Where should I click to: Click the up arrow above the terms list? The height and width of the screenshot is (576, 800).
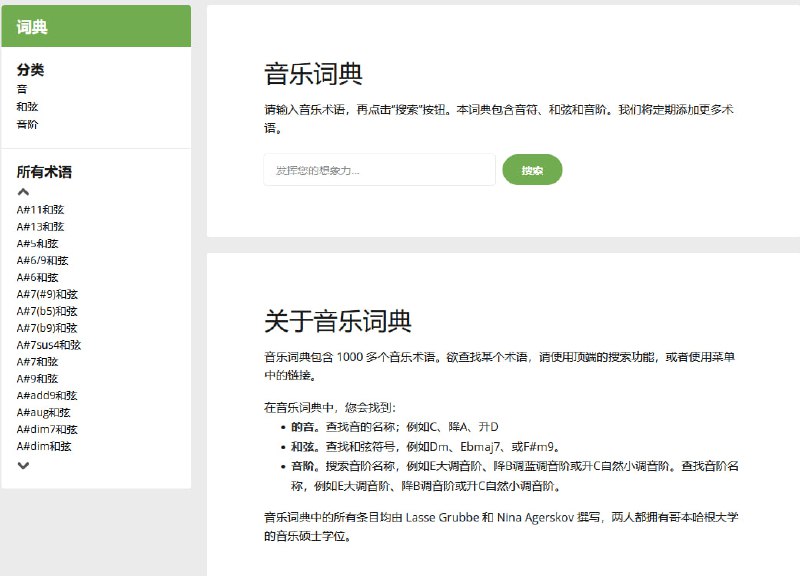point(22,190)
